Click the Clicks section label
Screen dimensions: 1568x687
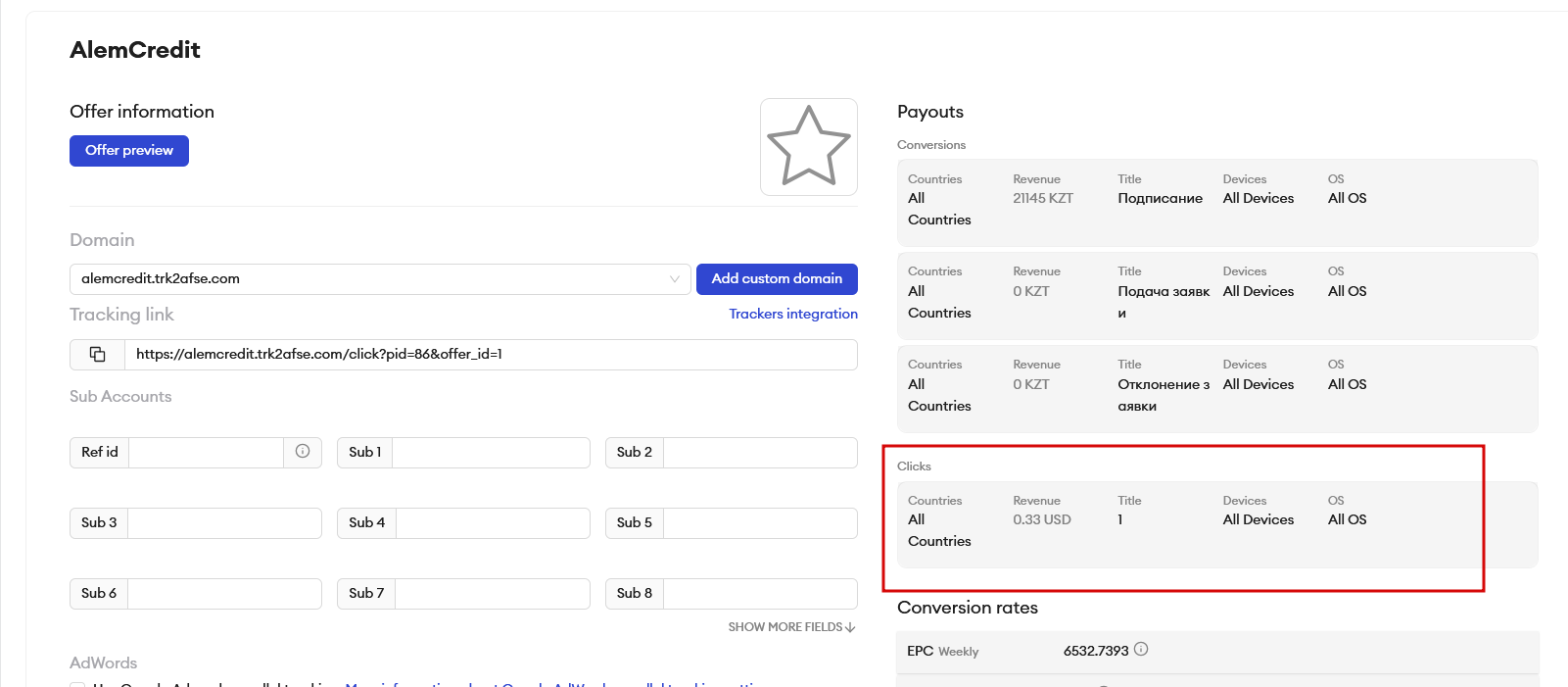pos(914,466)
